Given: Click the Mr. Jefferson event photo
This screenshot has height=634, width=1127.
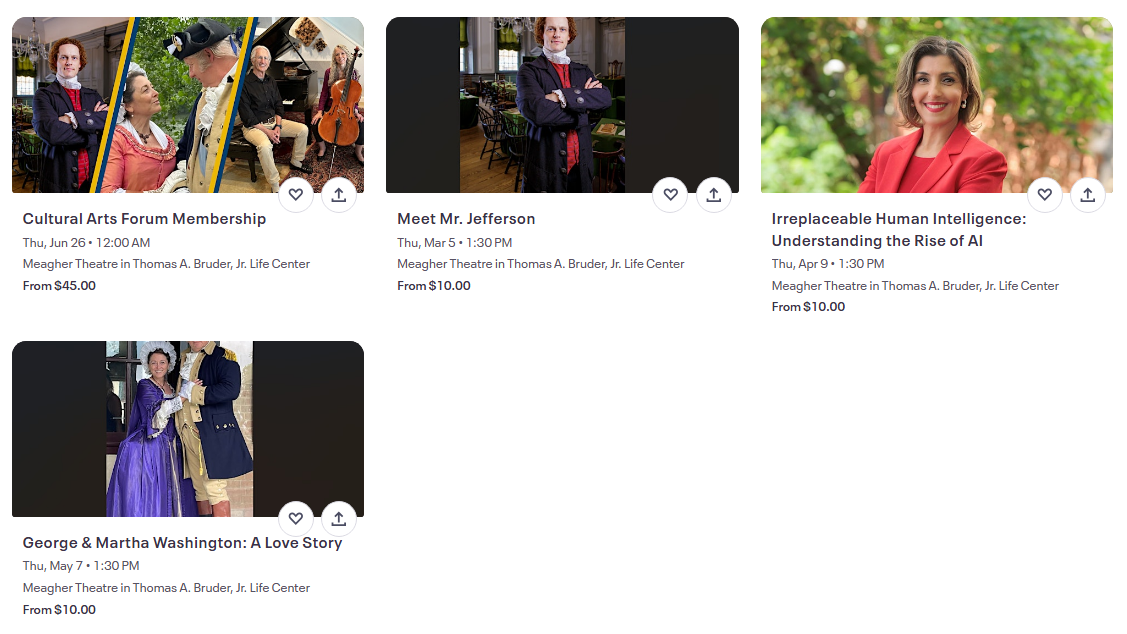Looking at the screenshot, I should pyautogui.click(x=562, y=105).
